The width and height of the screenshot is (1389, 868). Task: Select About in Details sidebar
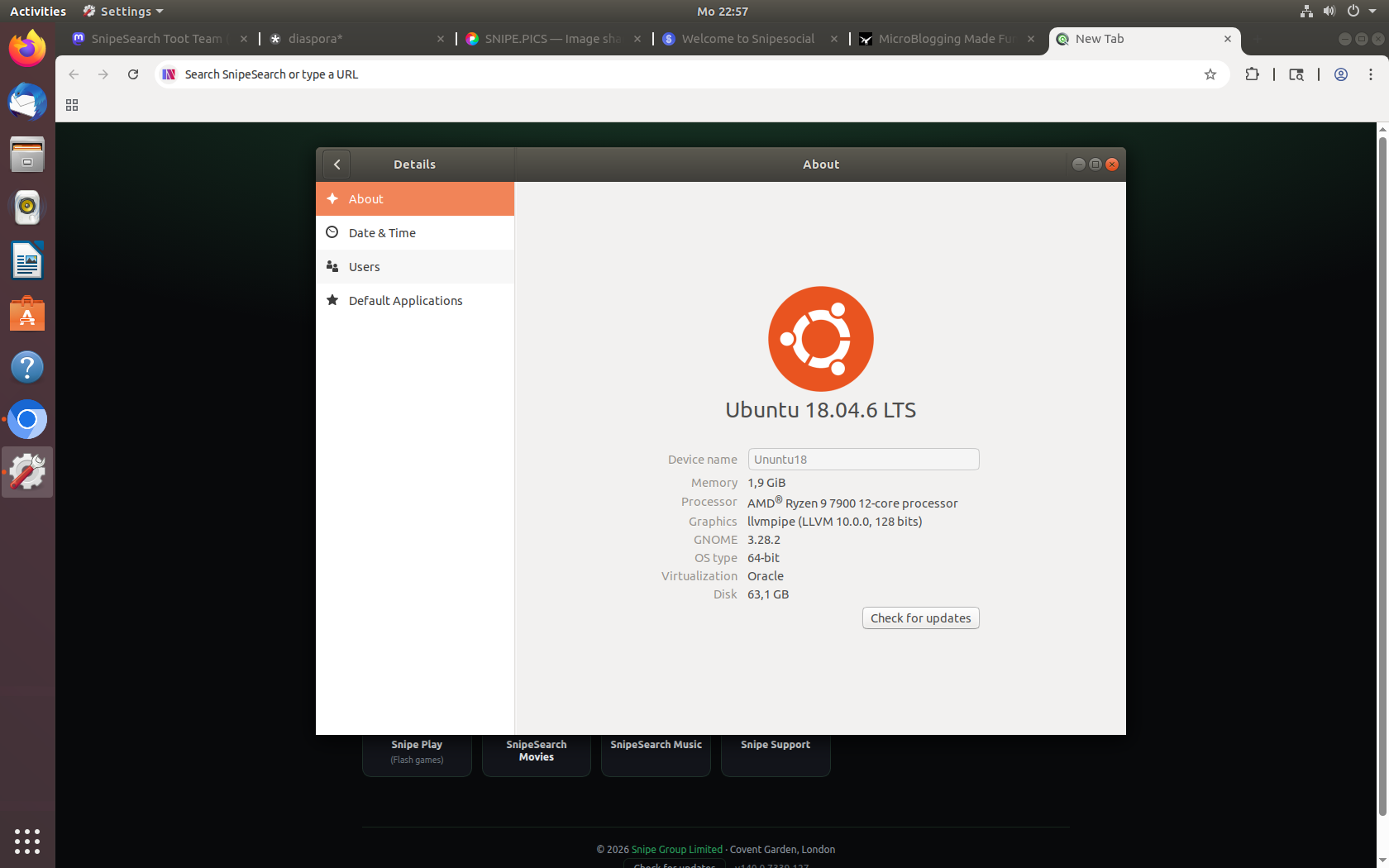415,199
